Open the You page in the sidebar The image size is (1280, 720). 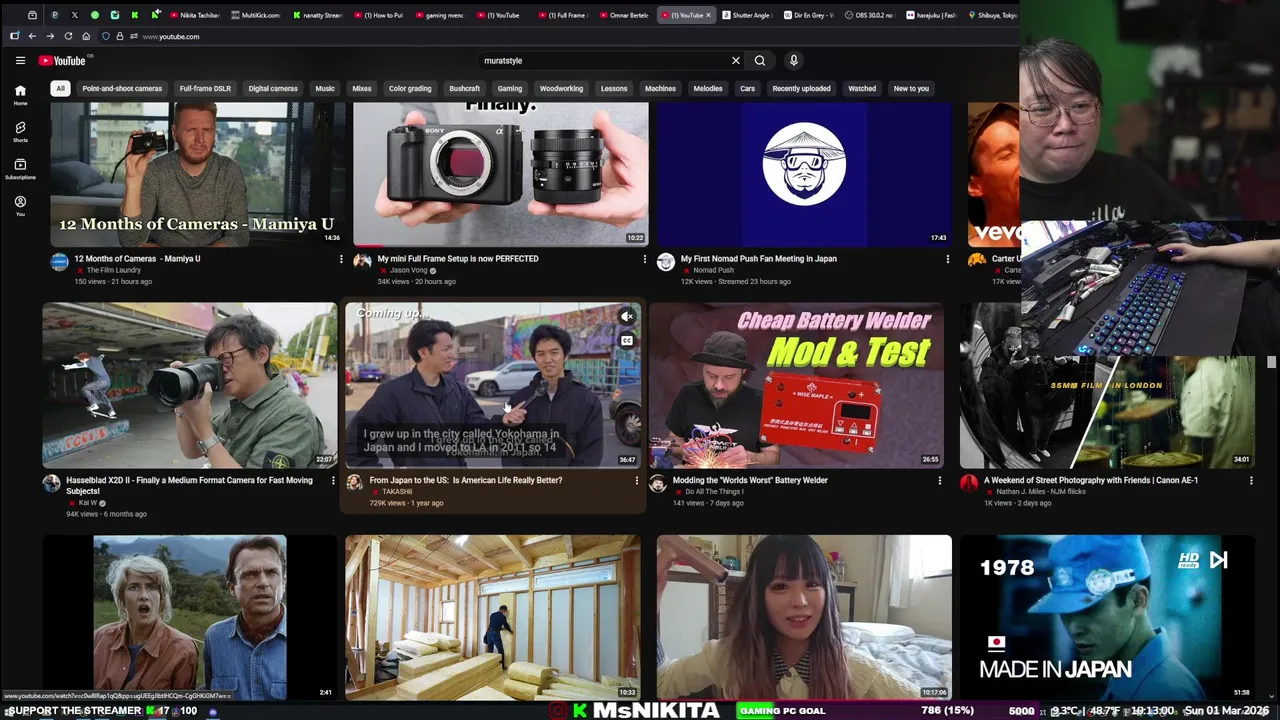click(20, 205)
